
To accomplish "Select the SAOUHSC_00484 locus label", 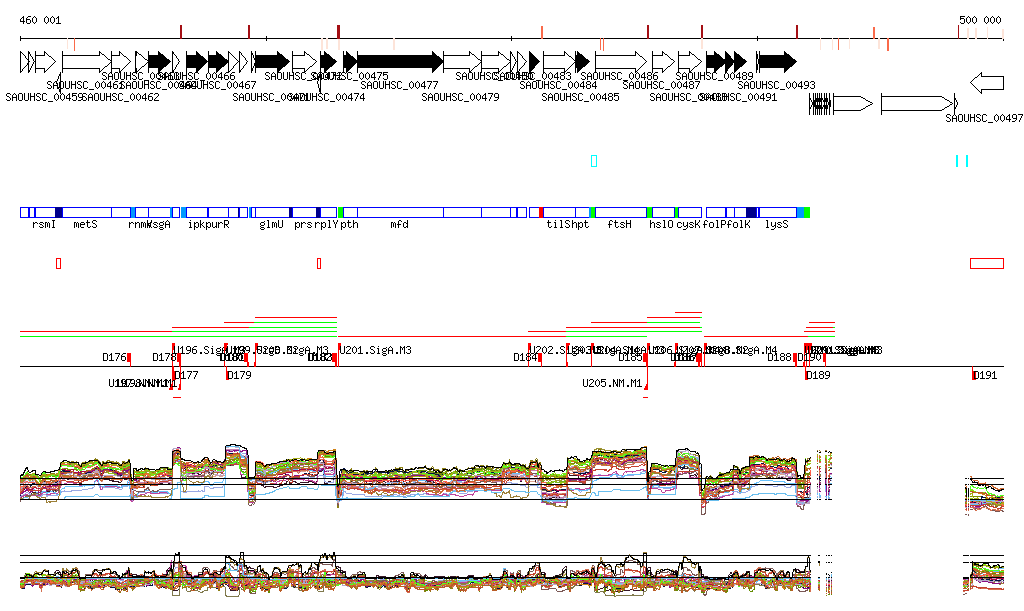I will tap(558, 85).
